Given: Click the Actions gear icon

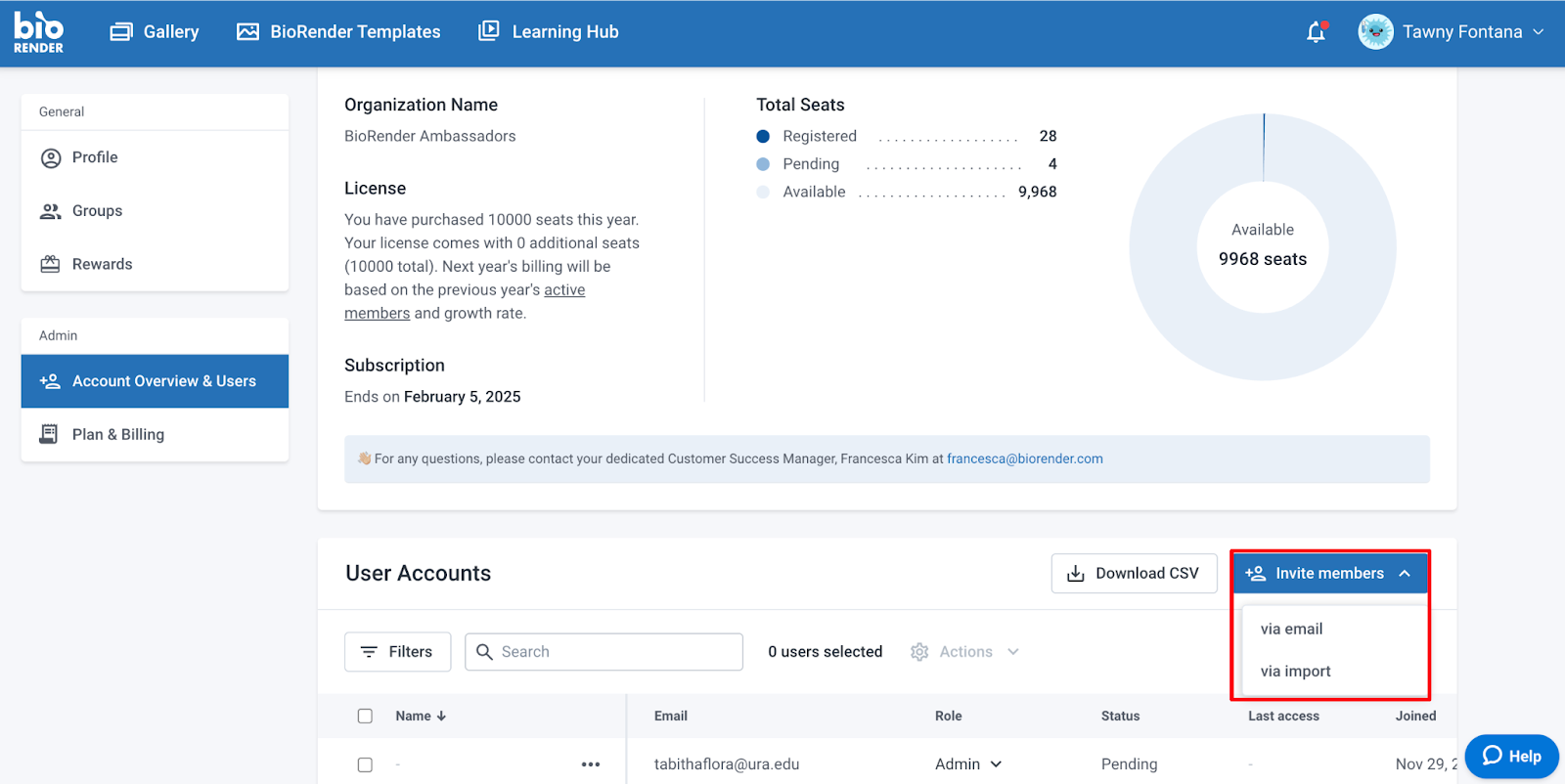Looking at the screenshot, I should [x=919, y=652].
